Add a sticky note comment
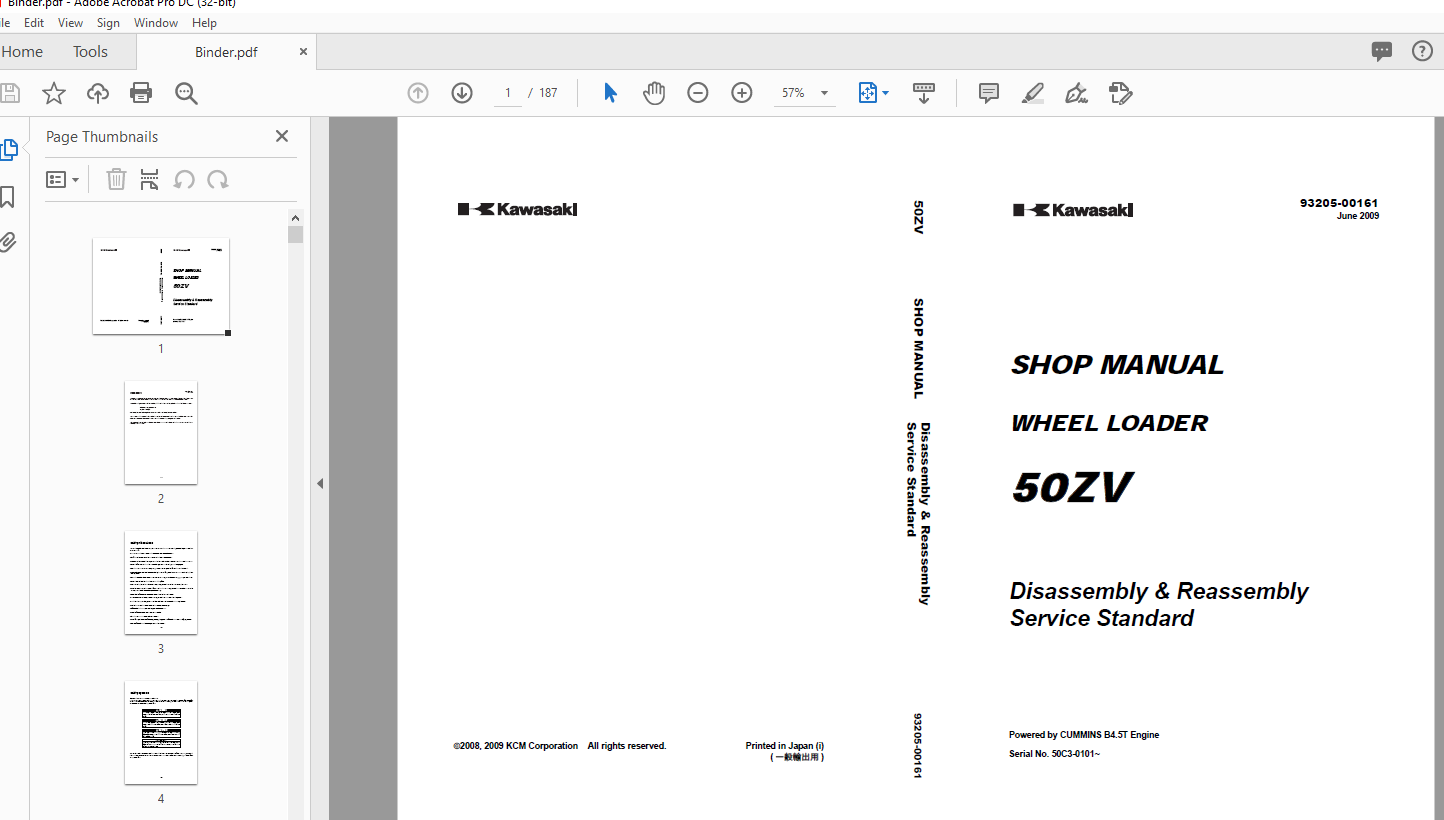This screenshot has height=820, width=1444. 989,93
